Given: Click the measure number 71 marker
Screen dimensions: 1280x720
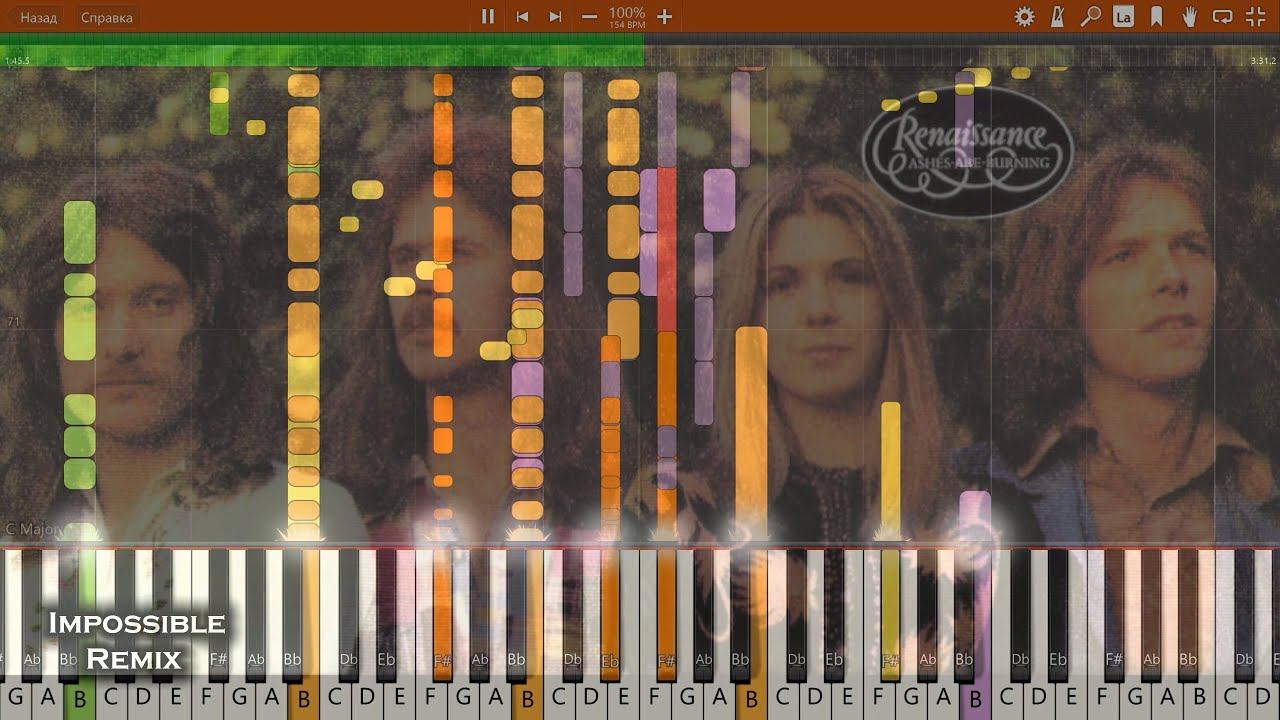Looking at the screenshot, I should point(13,322).
